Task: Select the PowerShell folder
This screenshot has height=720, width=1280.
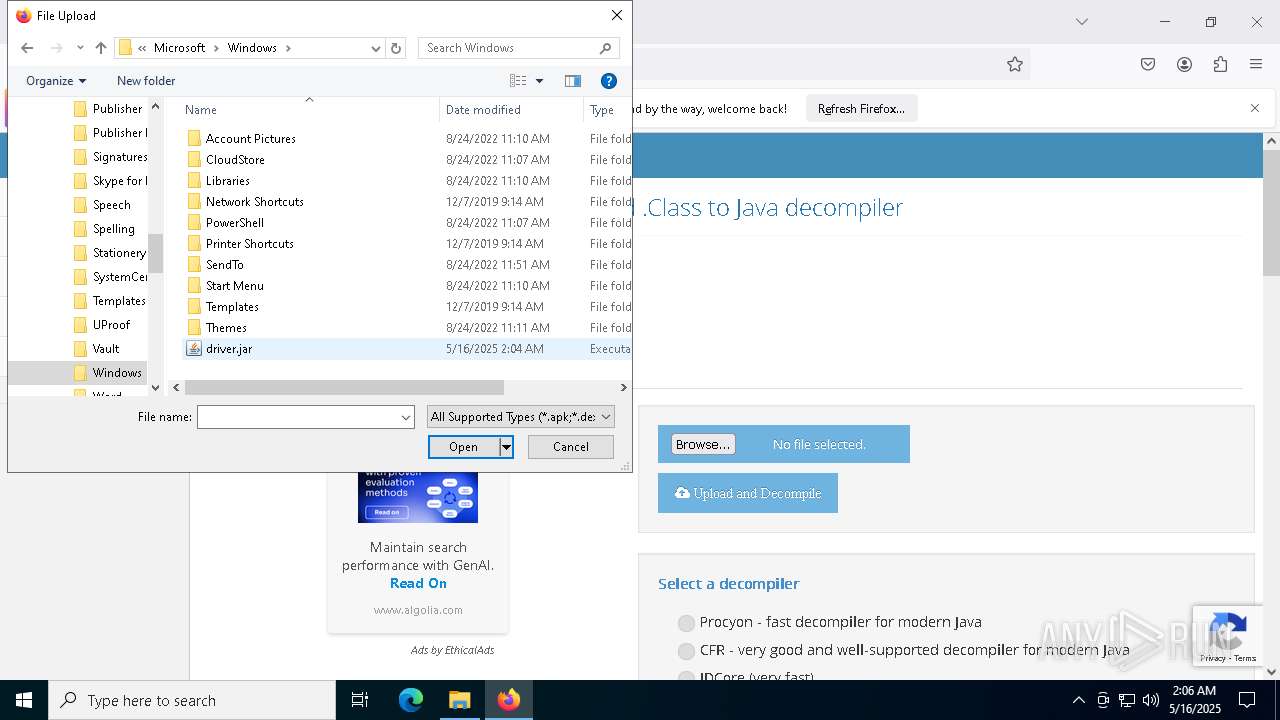Action: coord(234,223)
